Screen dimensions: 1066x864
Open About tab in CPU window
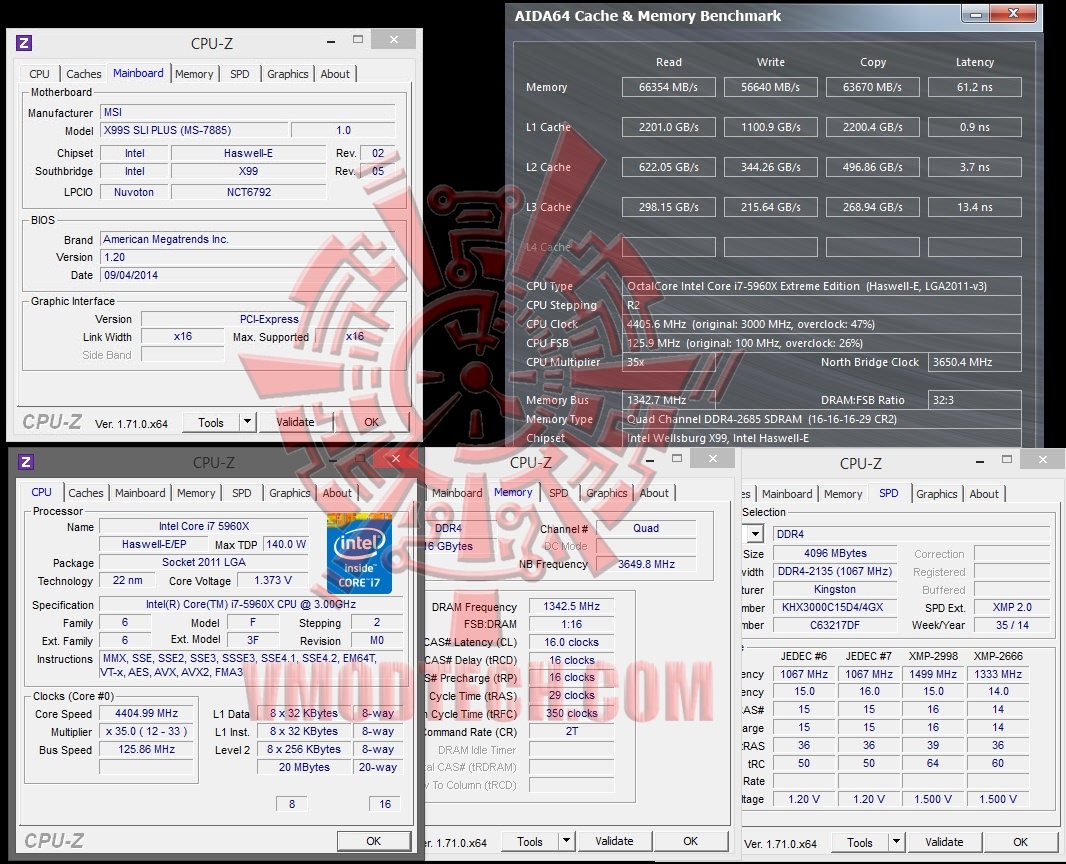pos(337,493)
